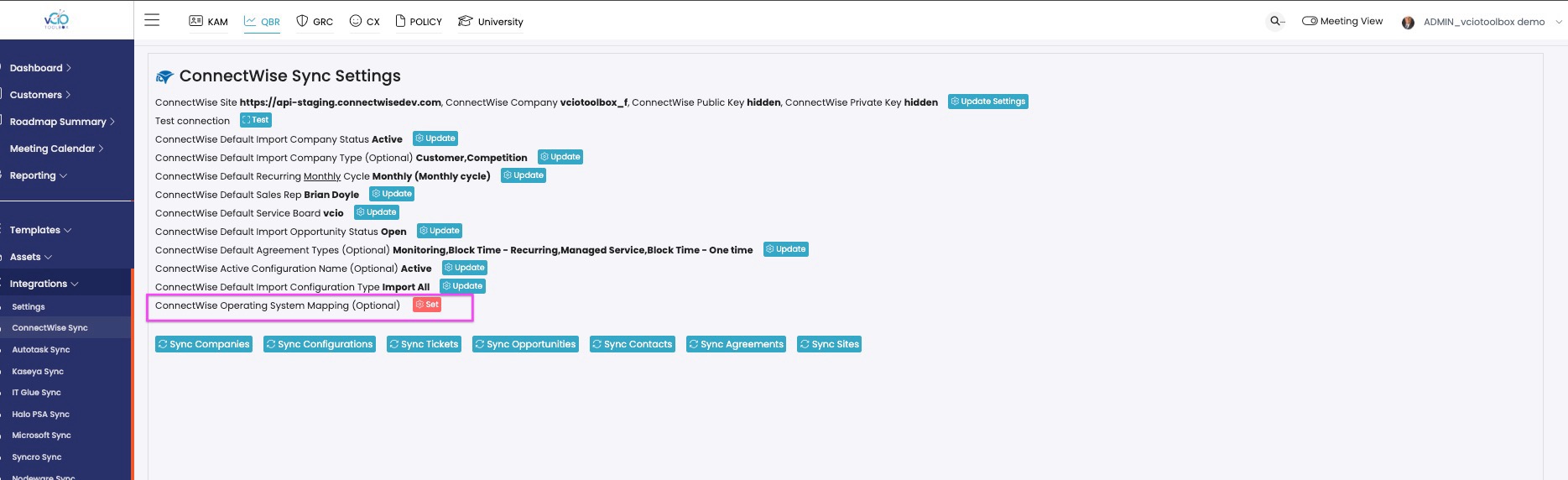Update Default Recurring Monthly Cycle

[x=524, y=175]
